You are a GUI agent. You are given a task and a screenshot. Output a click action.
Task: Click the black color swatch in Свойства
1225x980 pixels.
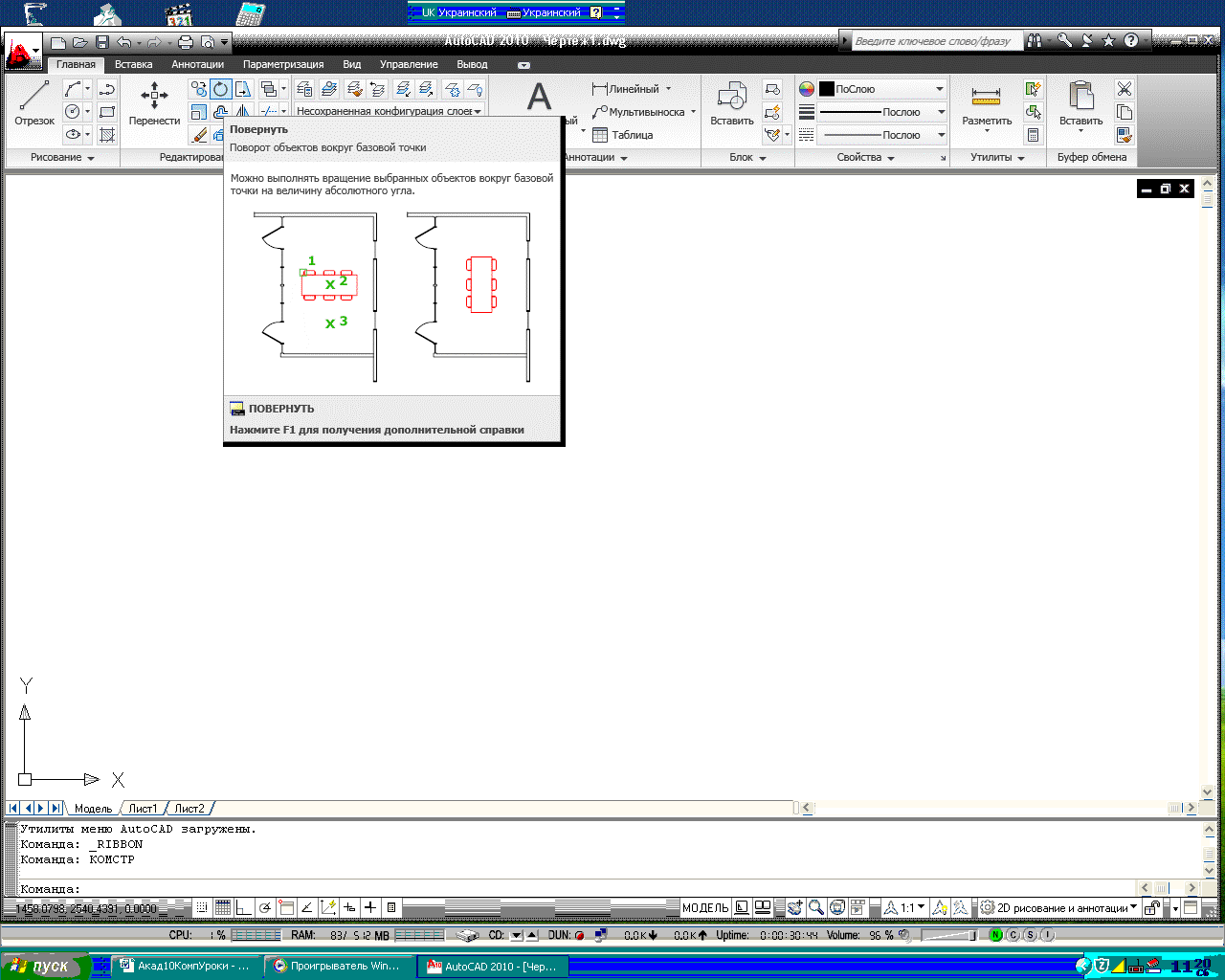tap(827, 89)
